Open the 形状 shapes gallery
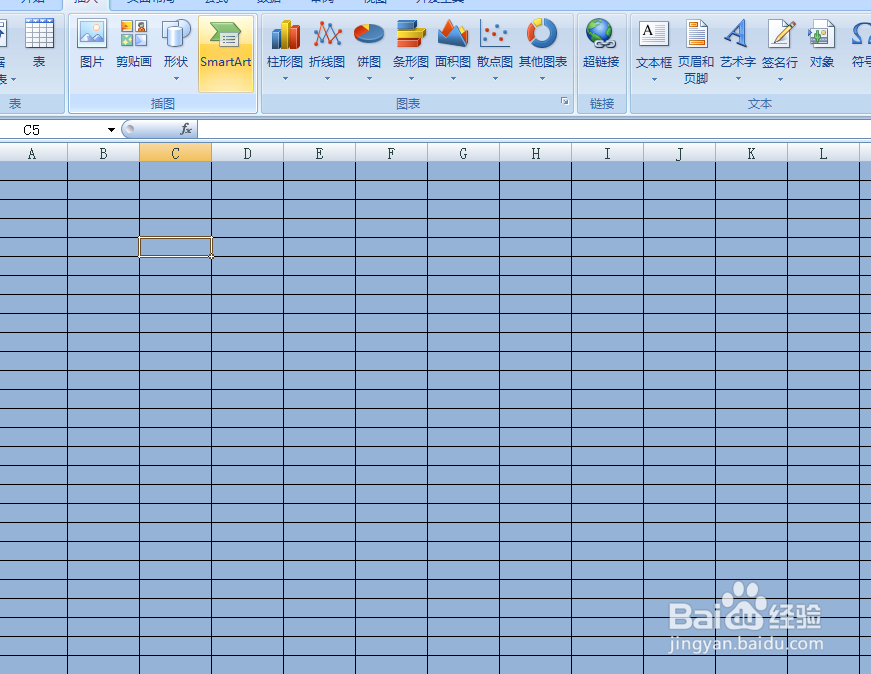 176,50
